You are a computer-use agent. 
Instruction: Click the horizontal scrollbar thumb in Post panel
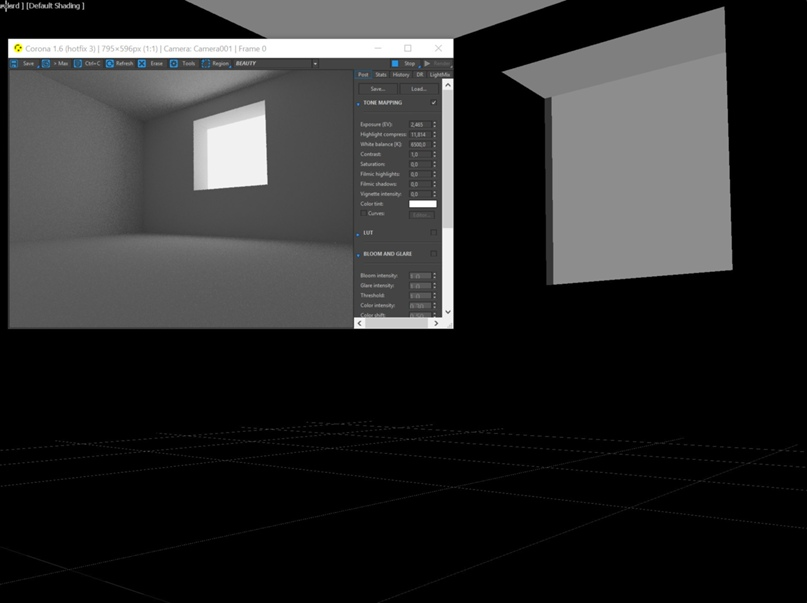(396, 323)
